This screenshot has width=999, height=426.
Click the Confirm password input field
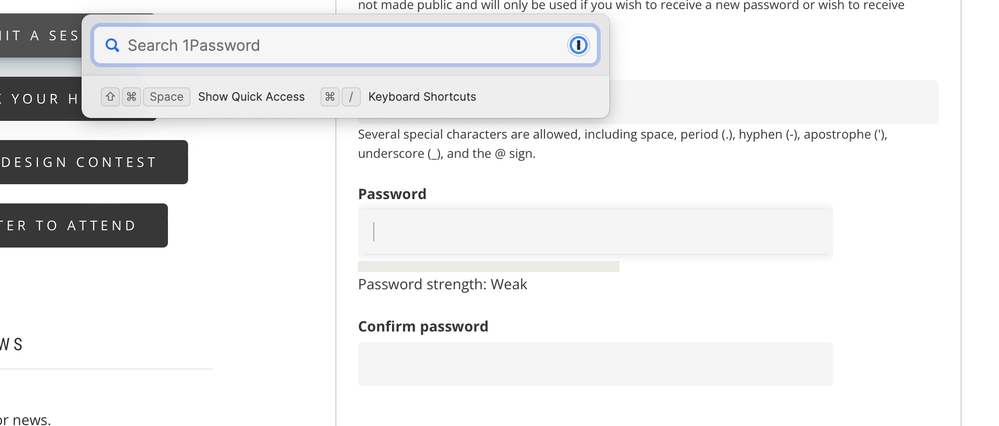594,364
